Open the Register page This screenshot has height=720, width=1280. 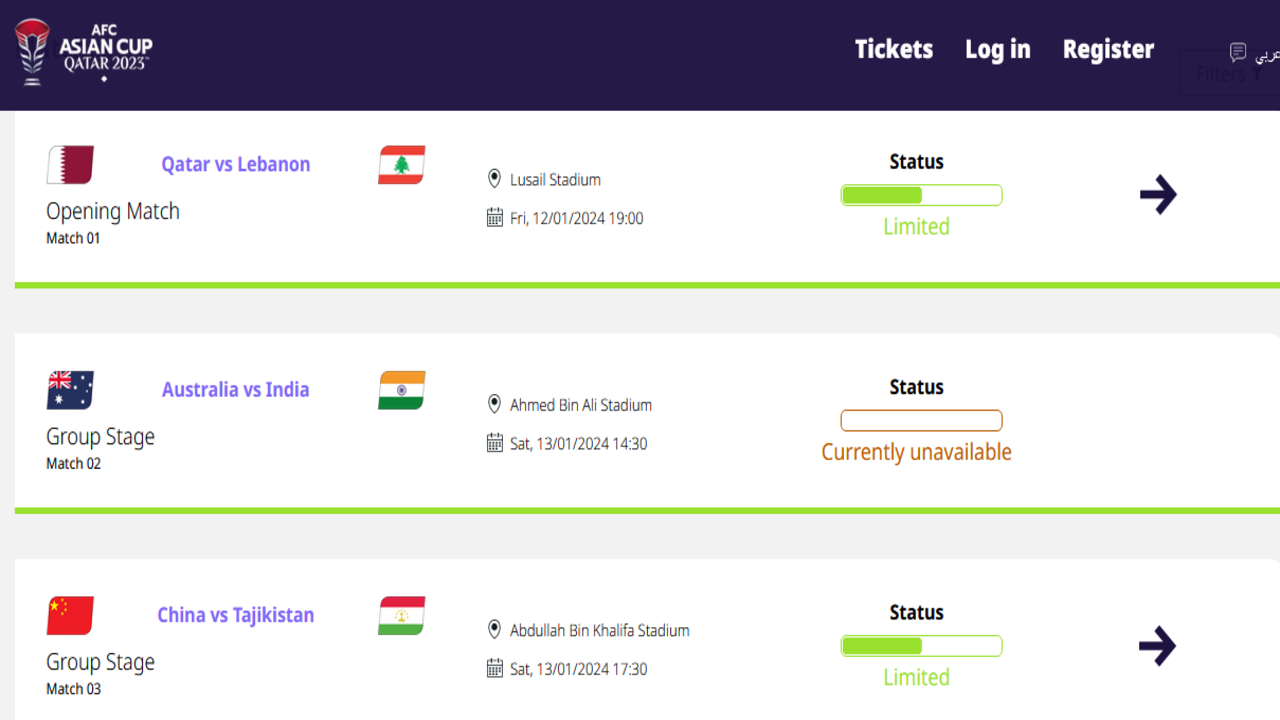(x=1108, y=50)
